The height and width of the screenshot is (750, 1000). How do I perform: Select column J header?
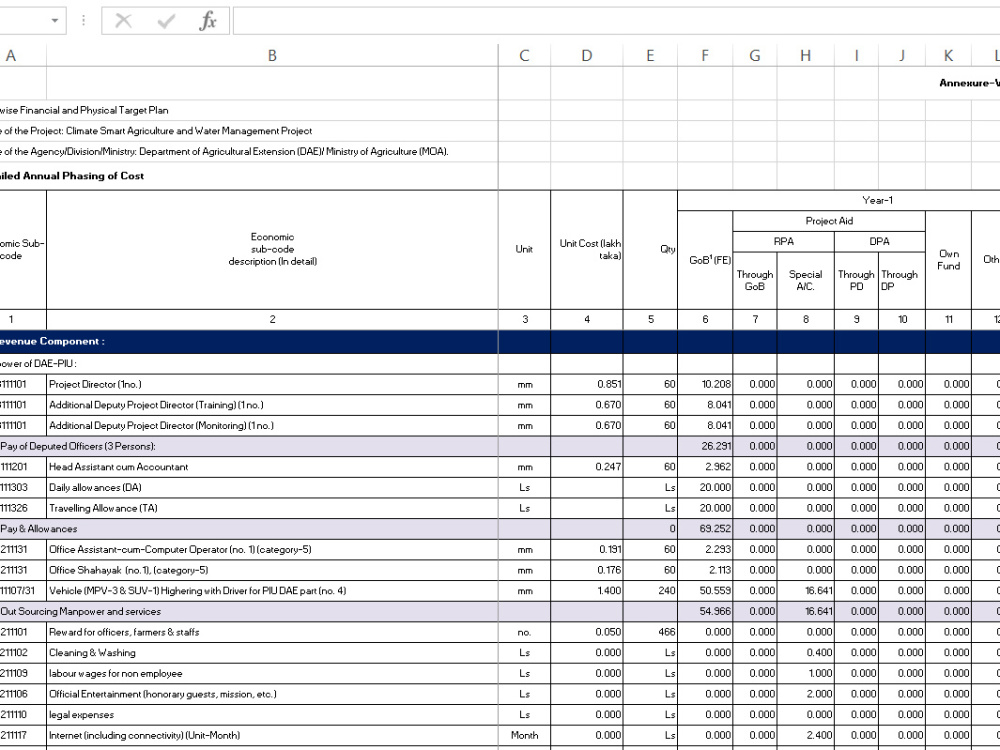point(902,55)
